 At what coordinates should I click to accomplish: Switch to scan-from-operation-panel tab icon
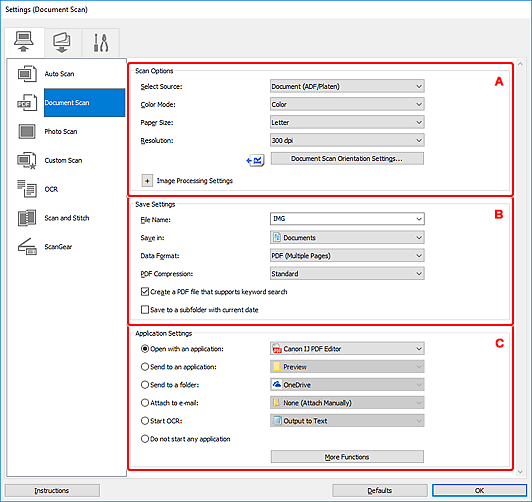(62, 43)
